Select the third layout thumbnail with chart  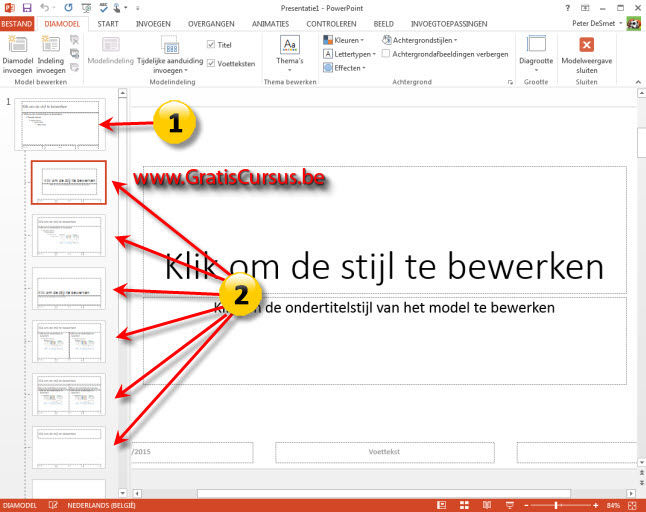pyautogui.click(x=69, y=236)
